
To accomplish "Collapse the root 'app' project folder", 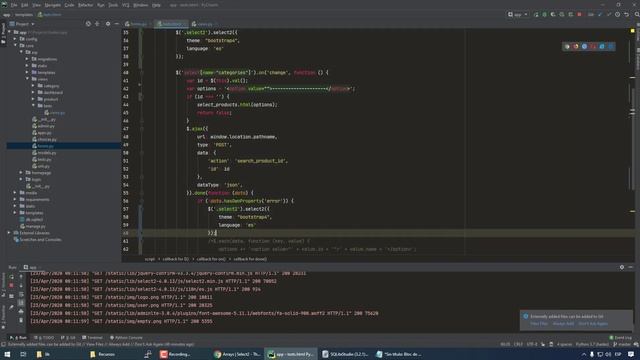I will pyautogui.click(x=10, y=32).
